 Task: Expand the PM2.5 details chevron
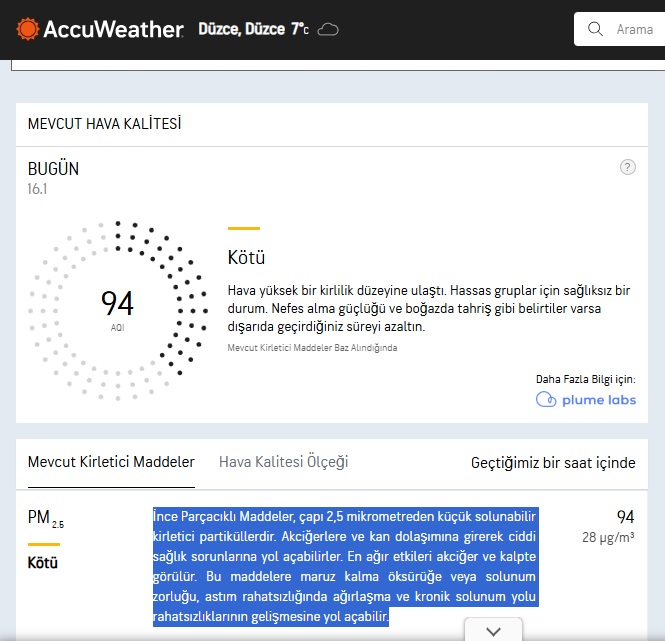(x=492, y=631)
